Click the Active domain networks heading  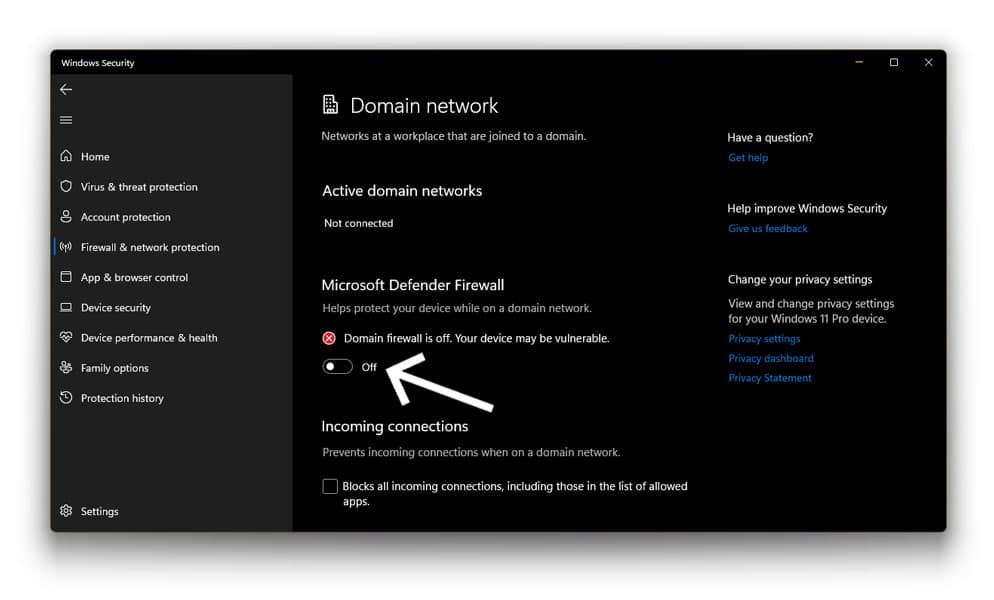402,191
